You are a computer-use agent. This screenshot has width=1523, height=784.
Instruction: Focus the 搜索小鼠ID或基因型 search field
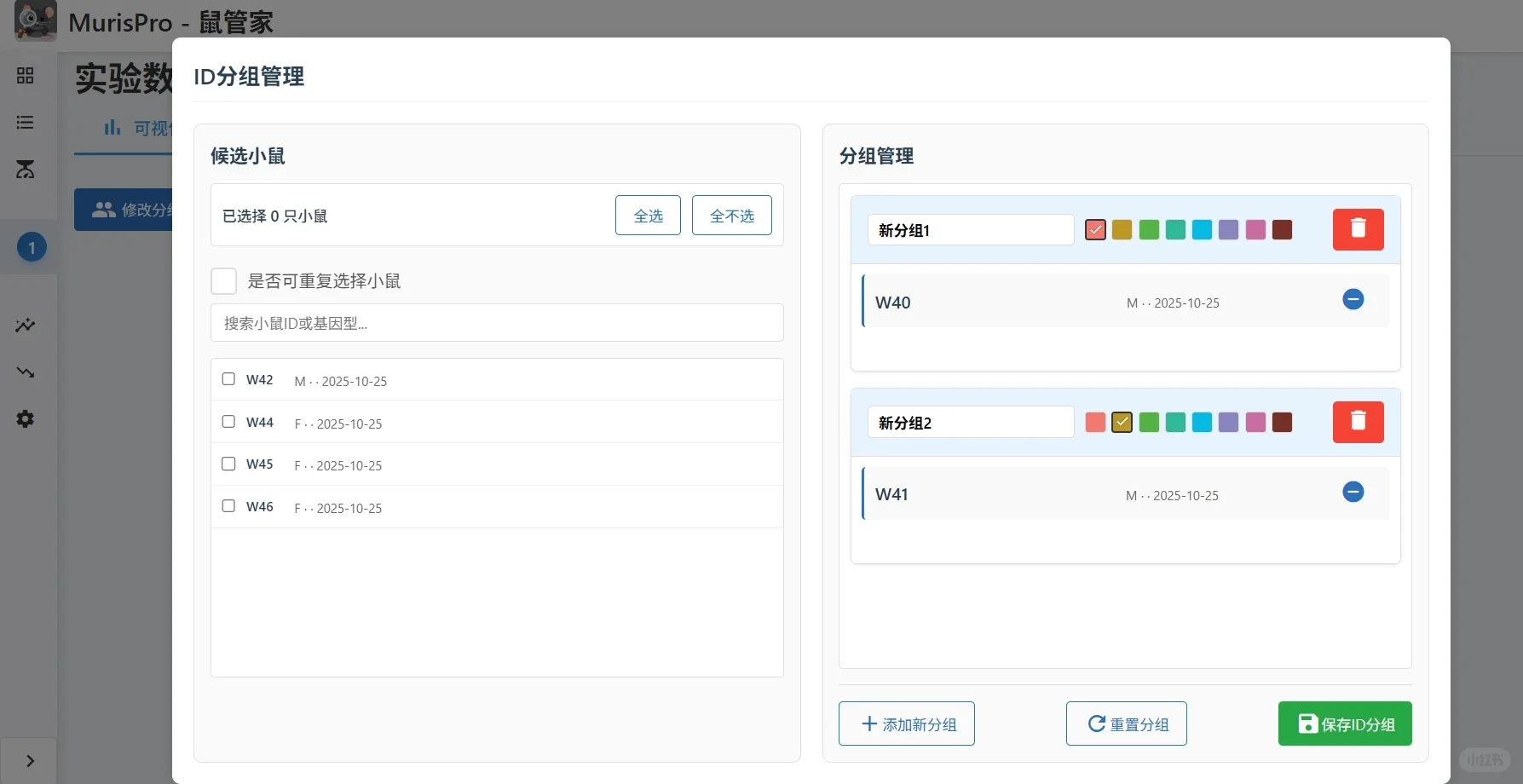[497, 323]
